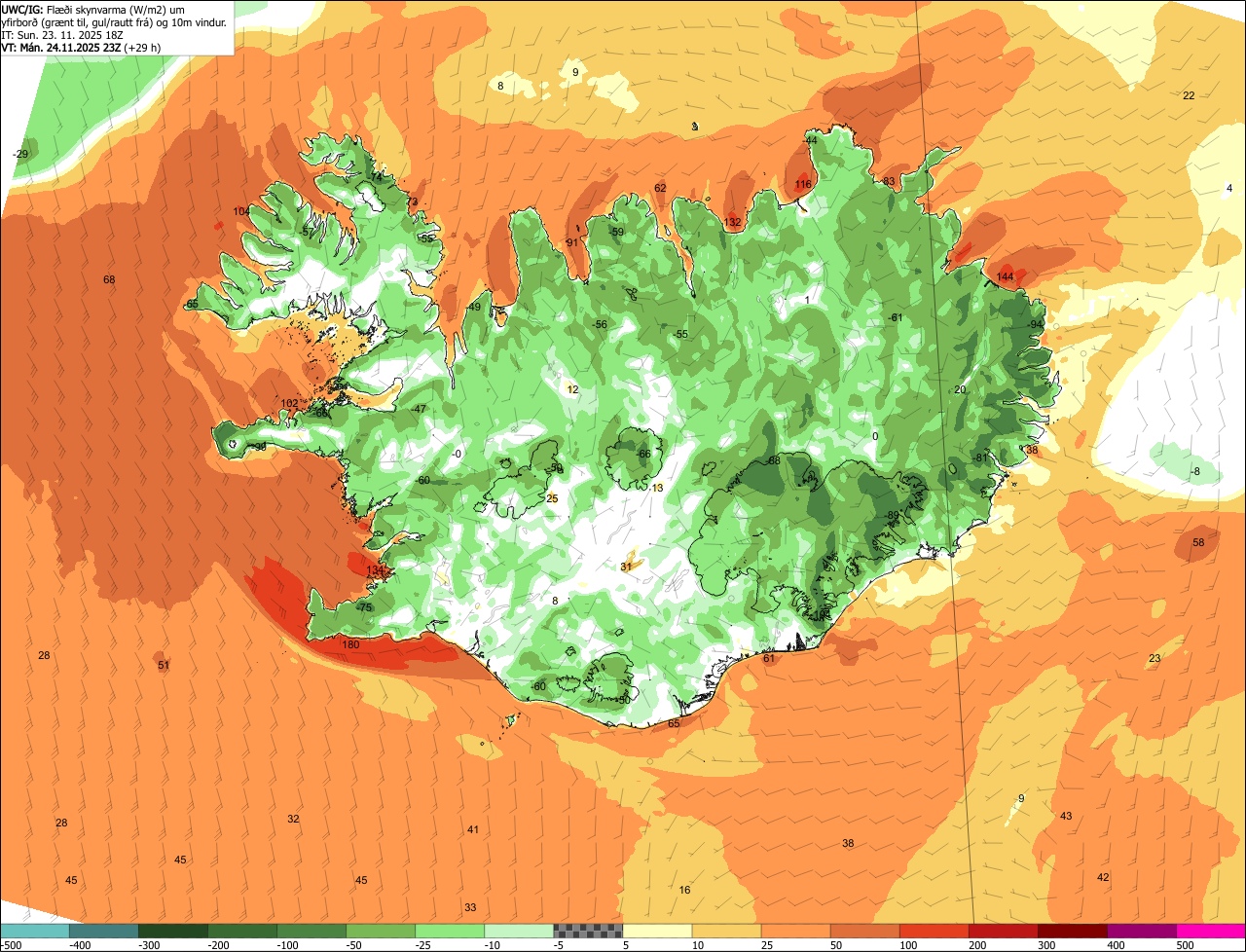The width and height of the screenshot is (1246, 952).
Task: Select the value -8 in the eastern green patch
Action: pyautogui.click(x=1195, y=472)
